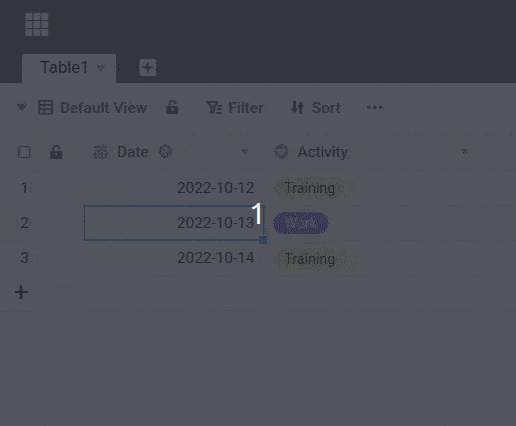516x426 pixels.
Task: Open the grid apps launcher icon
Action: coord(37,24)
